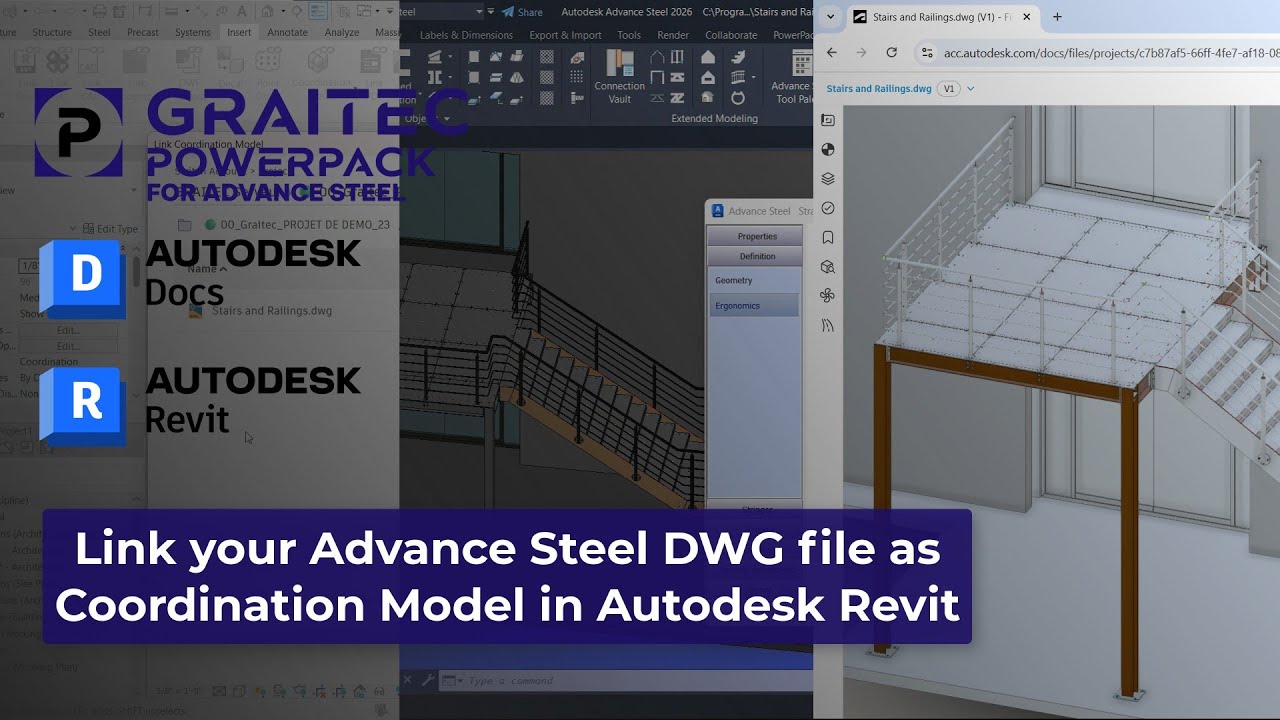The height and width of the screenshot is (720, 1280).
Task: Select the square portal frame icon
Action: point(657,77)
